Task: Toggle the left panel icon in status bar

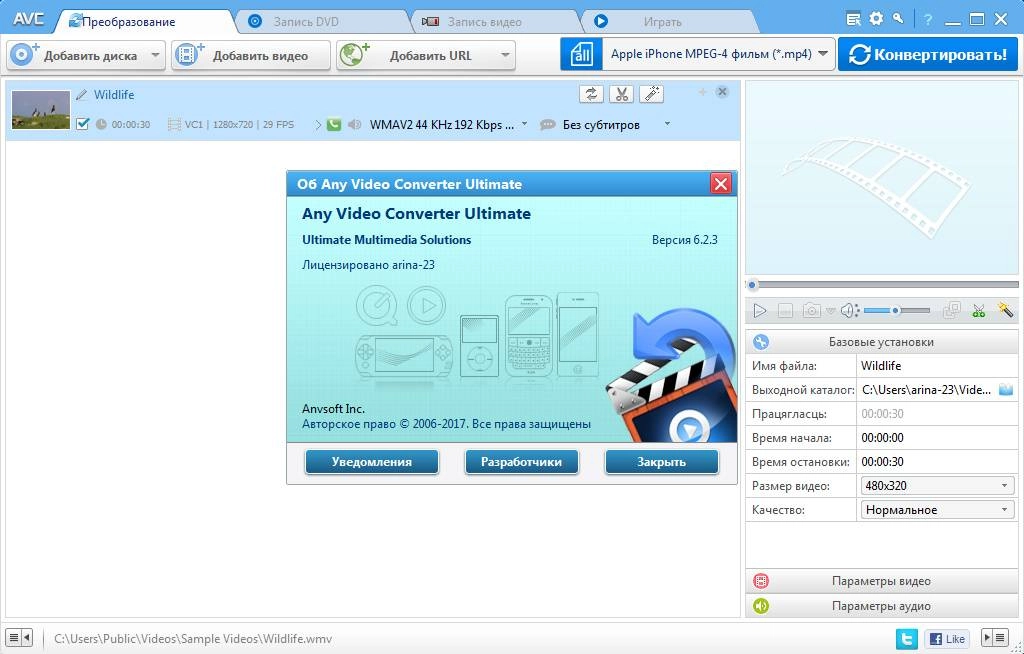Action: (x=20, y=637)
